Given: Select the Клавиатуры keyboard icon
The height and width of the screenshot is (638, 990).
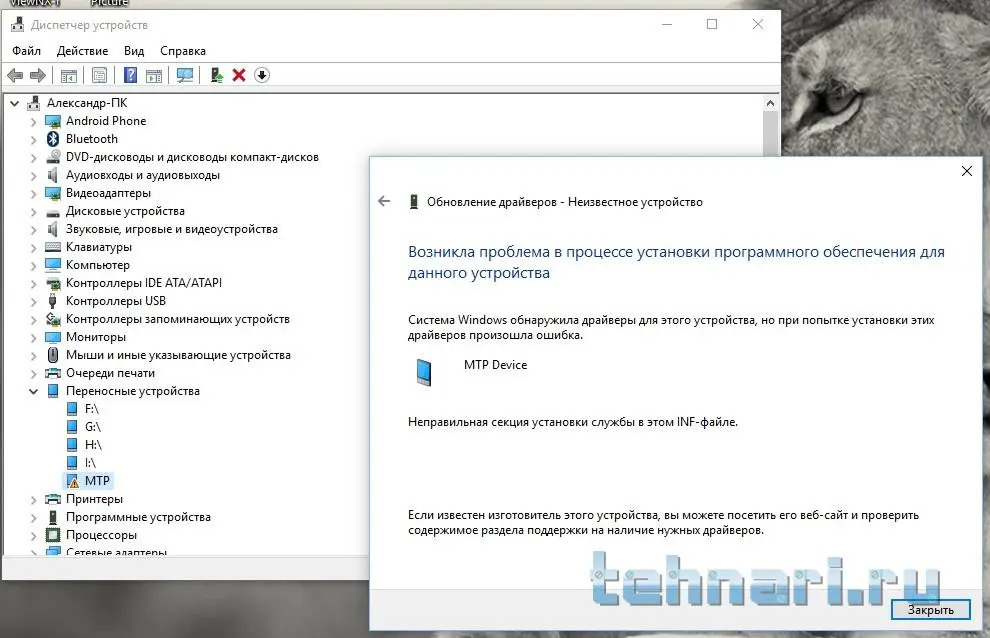Looking at the screenshot, I should [53, 247].
